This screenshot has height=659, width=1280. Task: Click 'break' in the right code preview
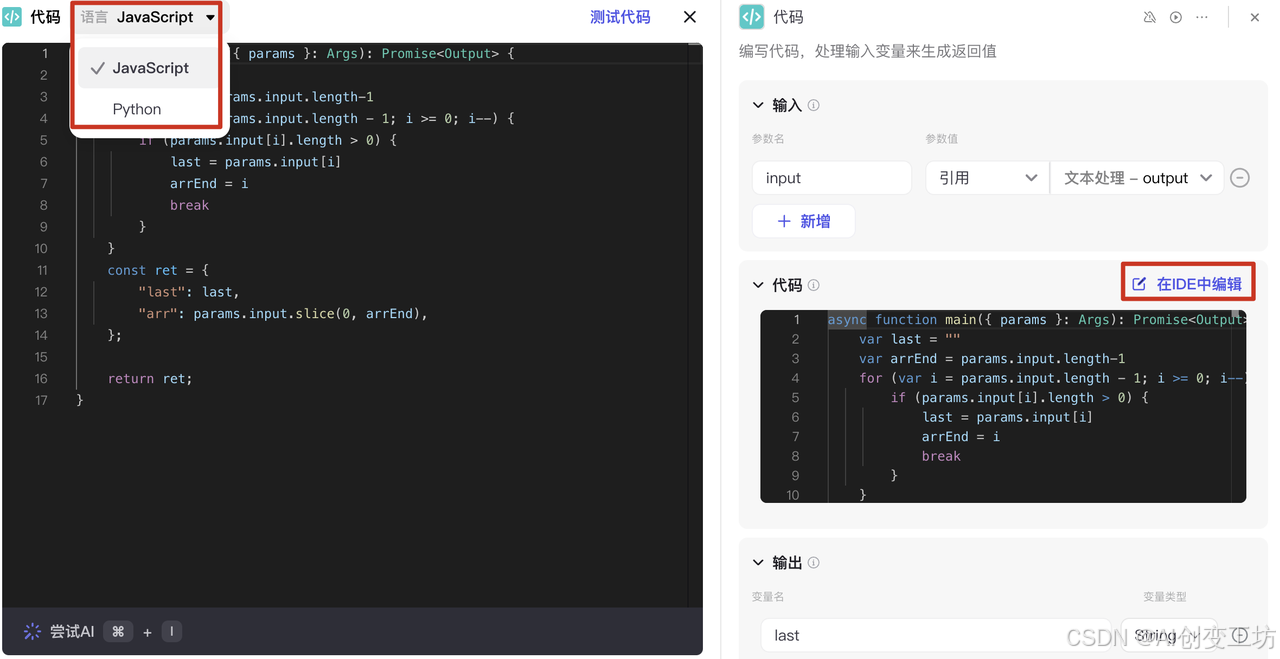click(941, 456)
